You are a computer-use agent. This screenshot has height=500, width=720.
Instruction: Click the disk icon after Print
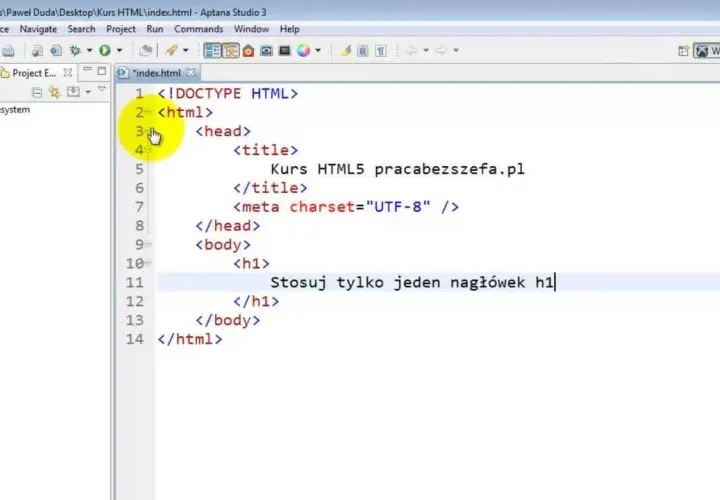click(x=37, y=51)
